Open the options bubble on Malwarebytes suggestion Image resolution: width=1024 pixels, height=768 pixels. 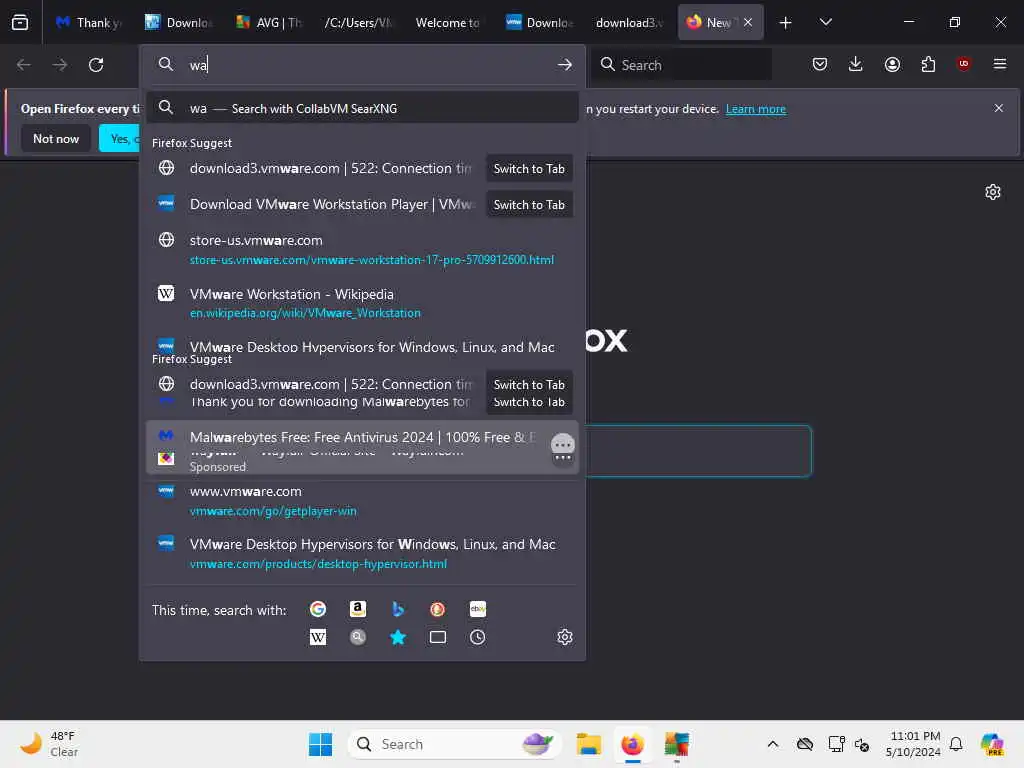click(x=562, y=445)
